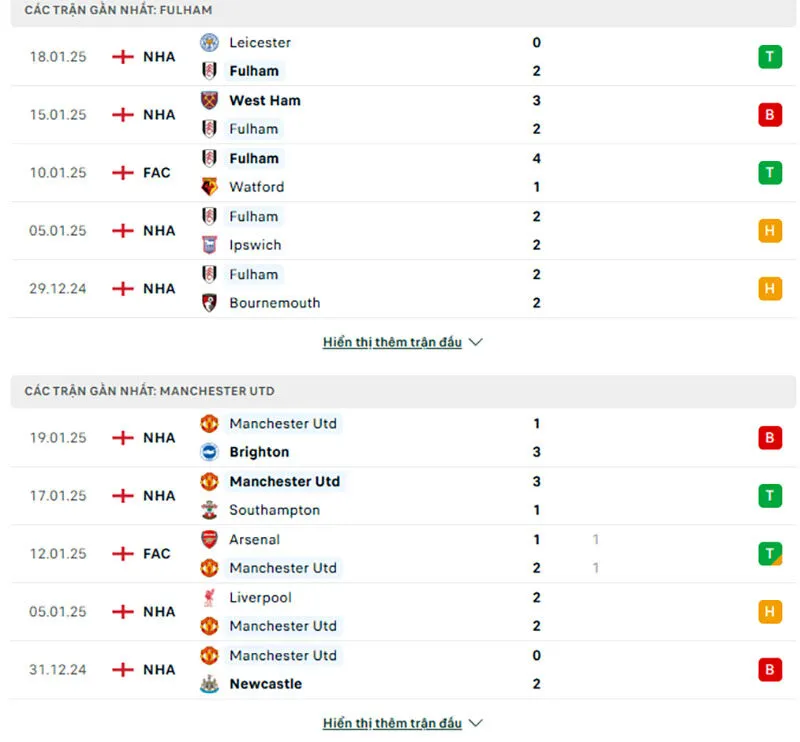The width and height of the screenshot is (800, 742).
Task: Open the 'Hiển thị thêm trận đấu' link under Manchester Utd
Action: coord(392,723)
